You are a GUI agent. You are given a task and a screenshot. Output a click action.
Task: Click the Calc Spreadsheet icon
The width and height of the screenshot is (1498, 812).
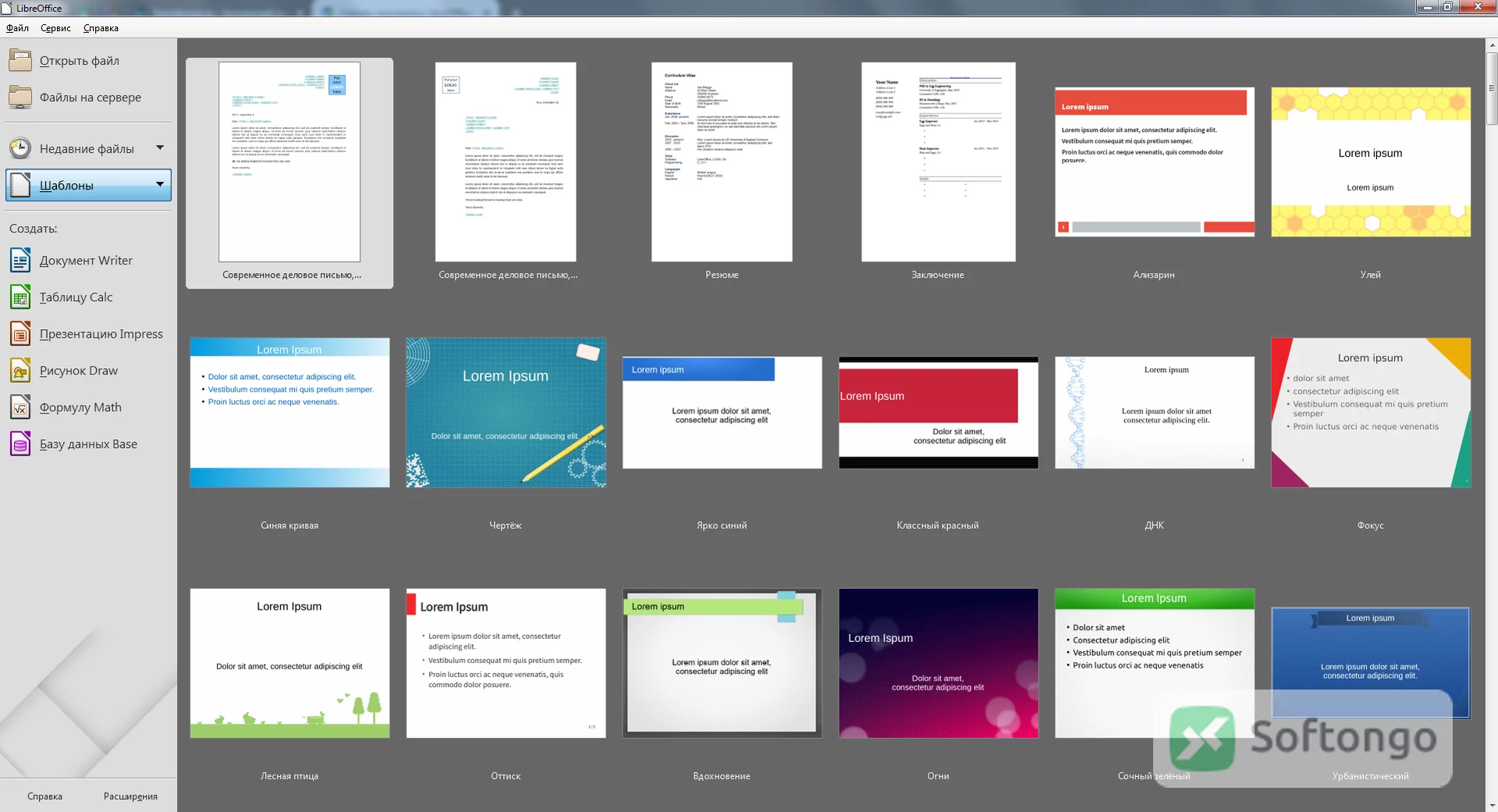point(20,296)
